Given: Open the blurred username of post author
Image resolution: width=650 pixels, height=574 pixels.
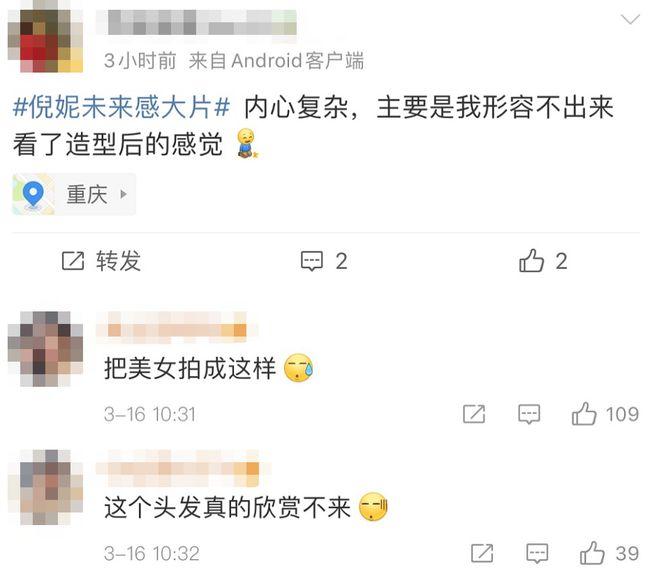Looking at the screenshot, I should coord(196,22).
